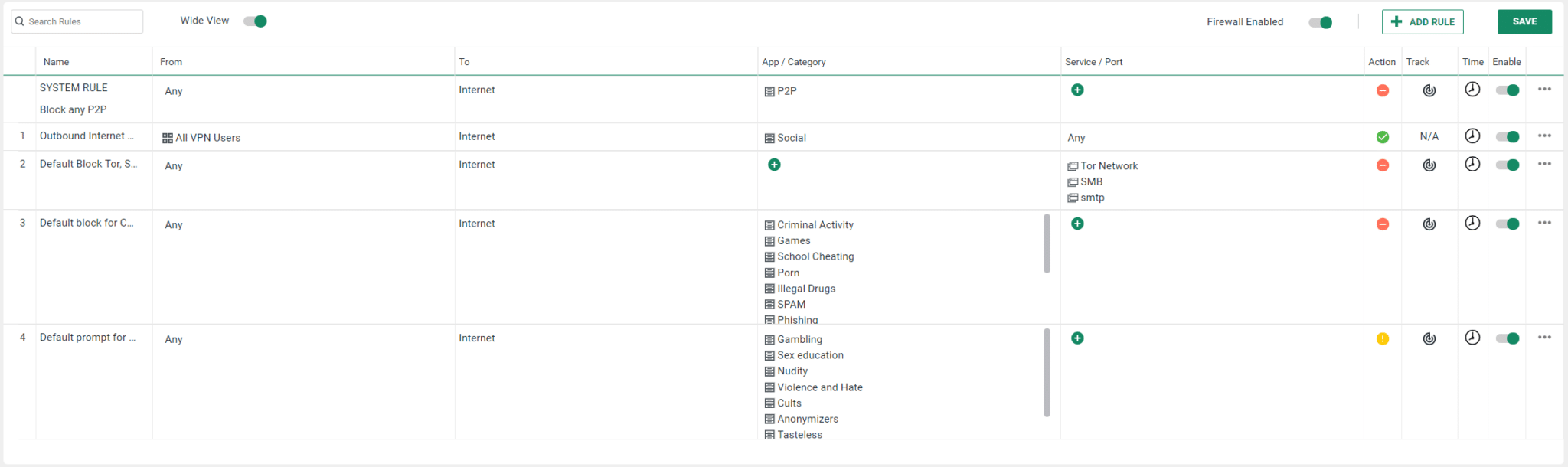1568x467 pixels.
Task: Expand the ellipsis menu for rule 4
Action: point(1544,338)
